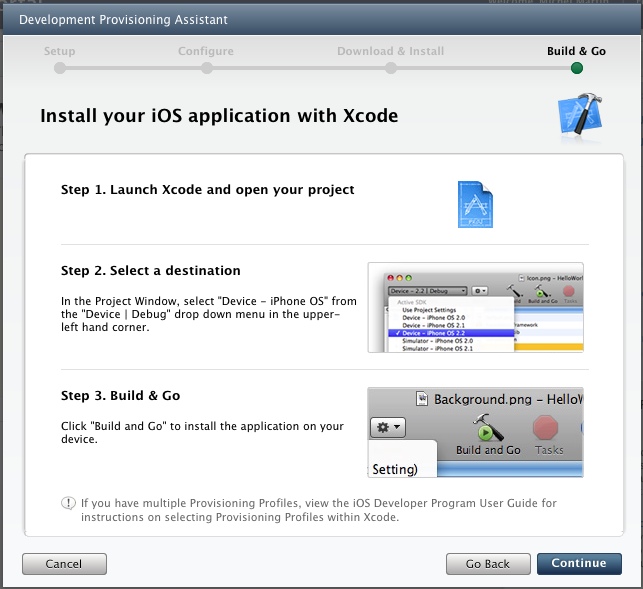Click the "Step 2. Select a destination" heading
The height and width of the screenshot is (589, 643).
(x=150, y=271)
